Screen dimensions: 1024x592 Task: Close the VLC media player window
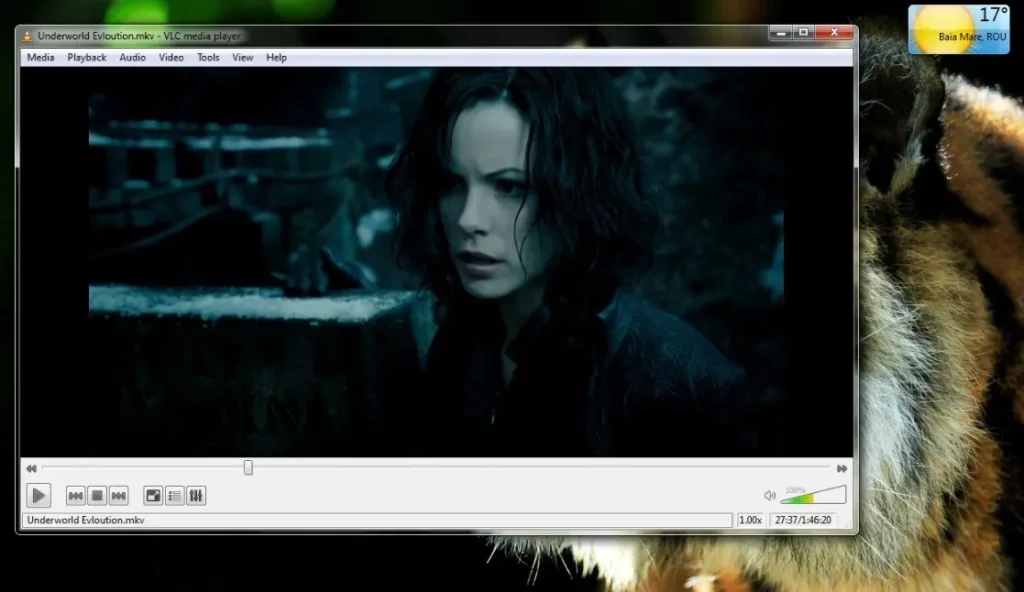click(834, 33)
